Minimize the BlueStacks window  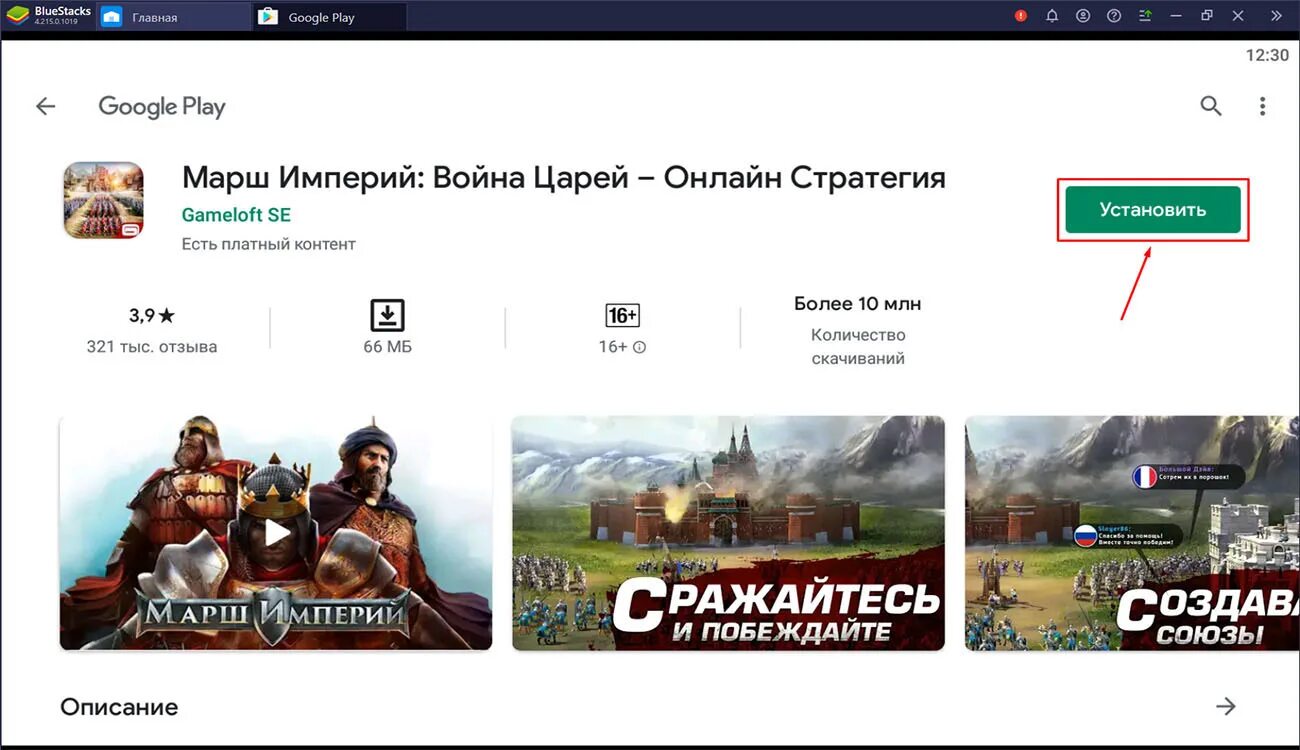click(1176, 16)
